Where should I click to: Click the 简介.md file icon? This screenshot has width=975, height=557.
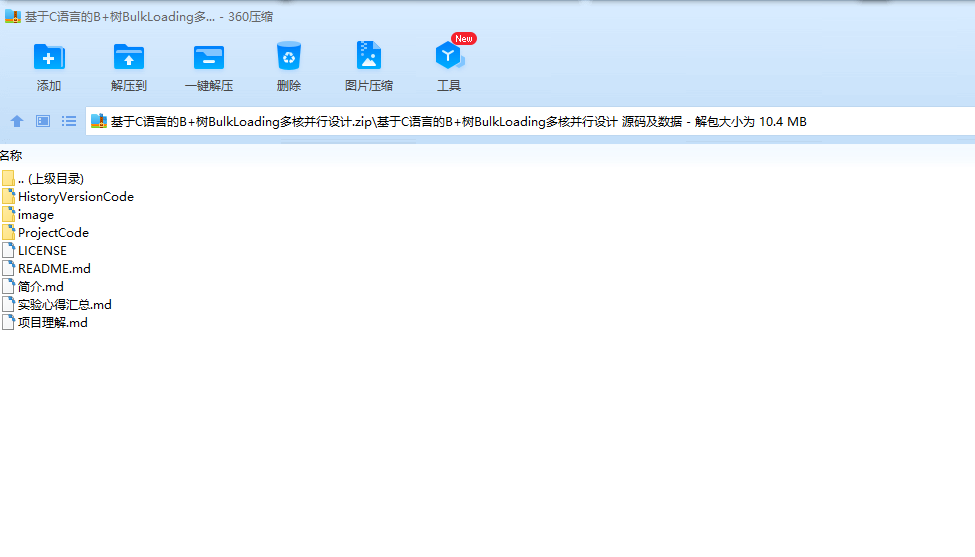8,287
